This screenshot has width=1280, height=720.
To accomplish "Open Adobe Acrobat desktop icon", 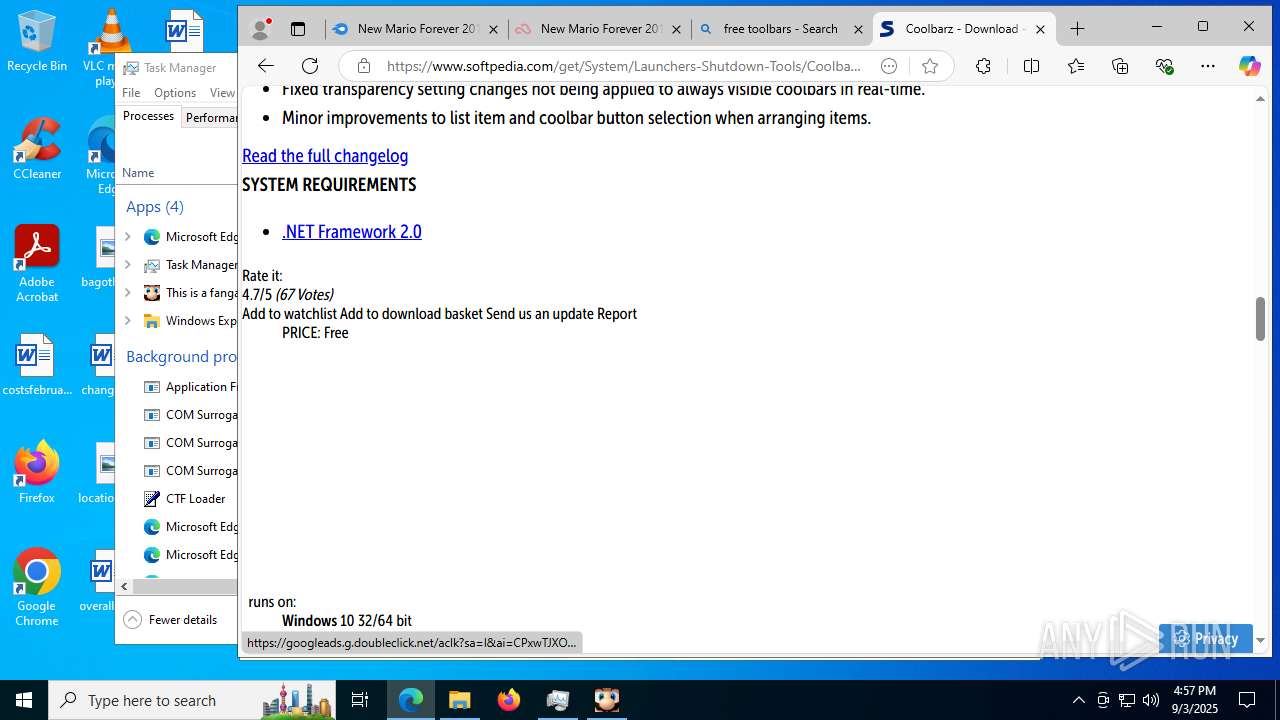I will click(x=37, y=264).
